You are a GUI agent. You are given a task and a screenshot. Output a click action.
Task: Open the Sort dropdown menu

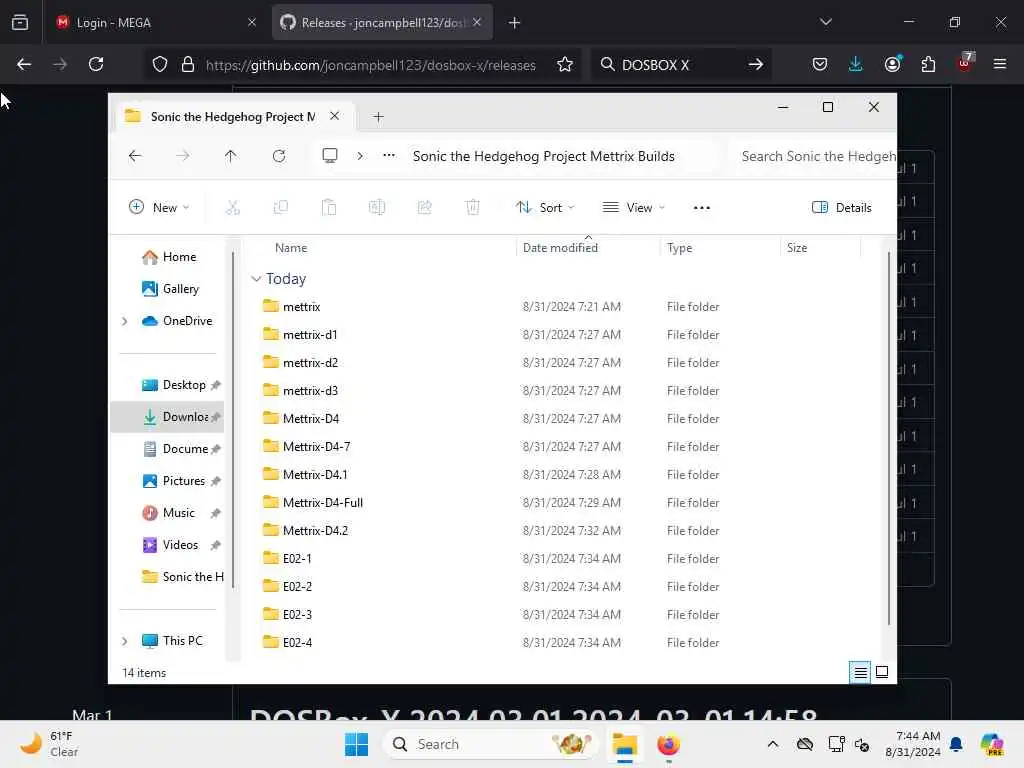coord(545,208)
